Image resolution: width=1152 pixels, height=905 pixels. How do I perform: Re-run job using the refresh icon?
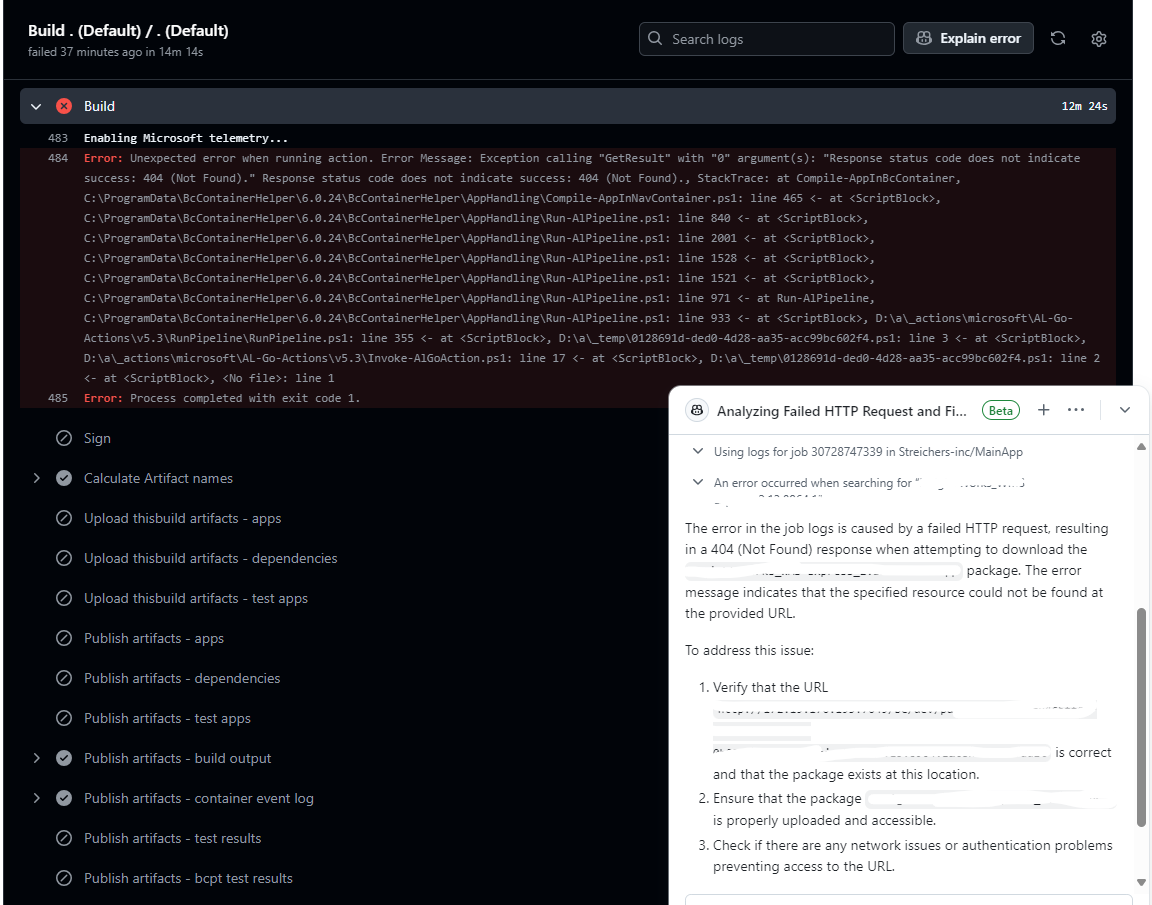click(x=1058, y=38)
